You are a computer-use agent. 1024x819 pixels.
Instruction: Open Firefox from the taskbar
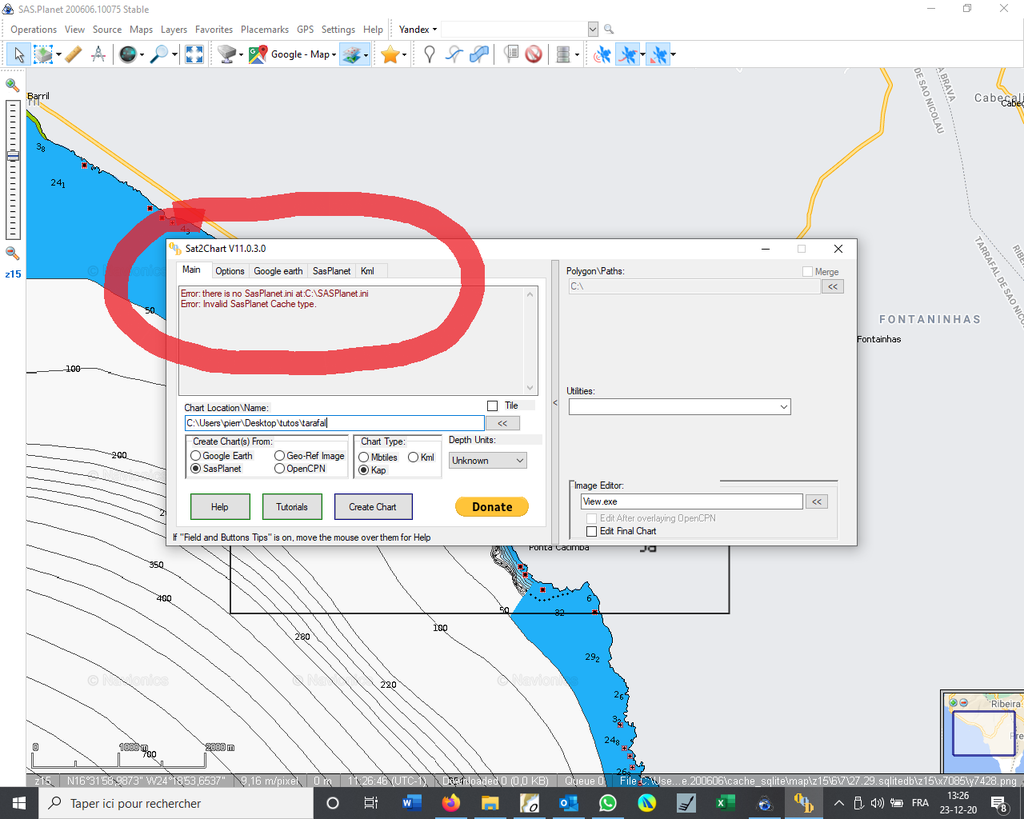coord(451,803)
